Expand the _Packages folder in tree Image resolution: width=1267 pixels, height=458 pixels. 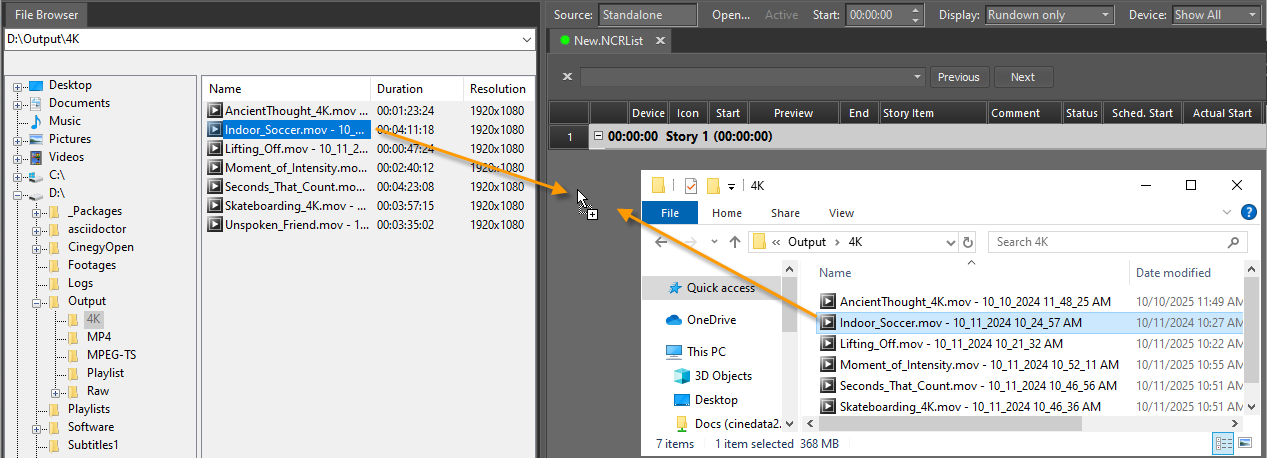point(37,211)
